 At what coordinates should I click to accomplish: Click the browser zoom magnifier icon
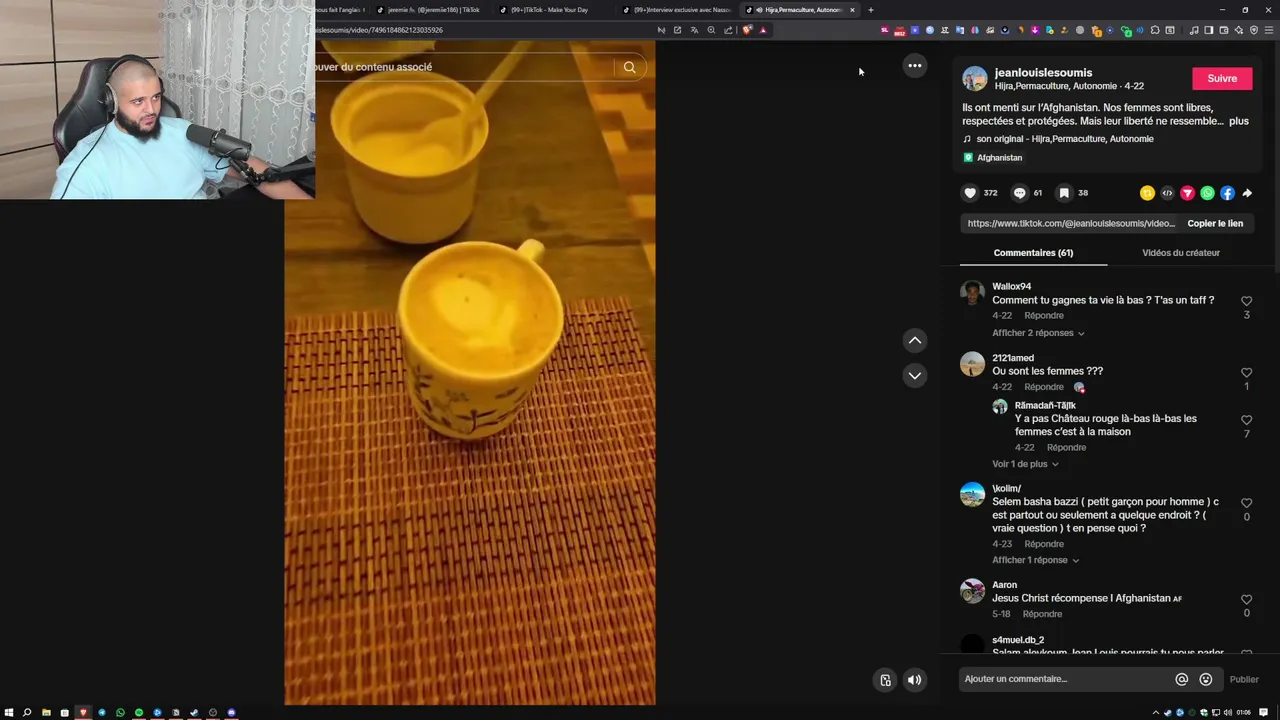click(711, 30)
